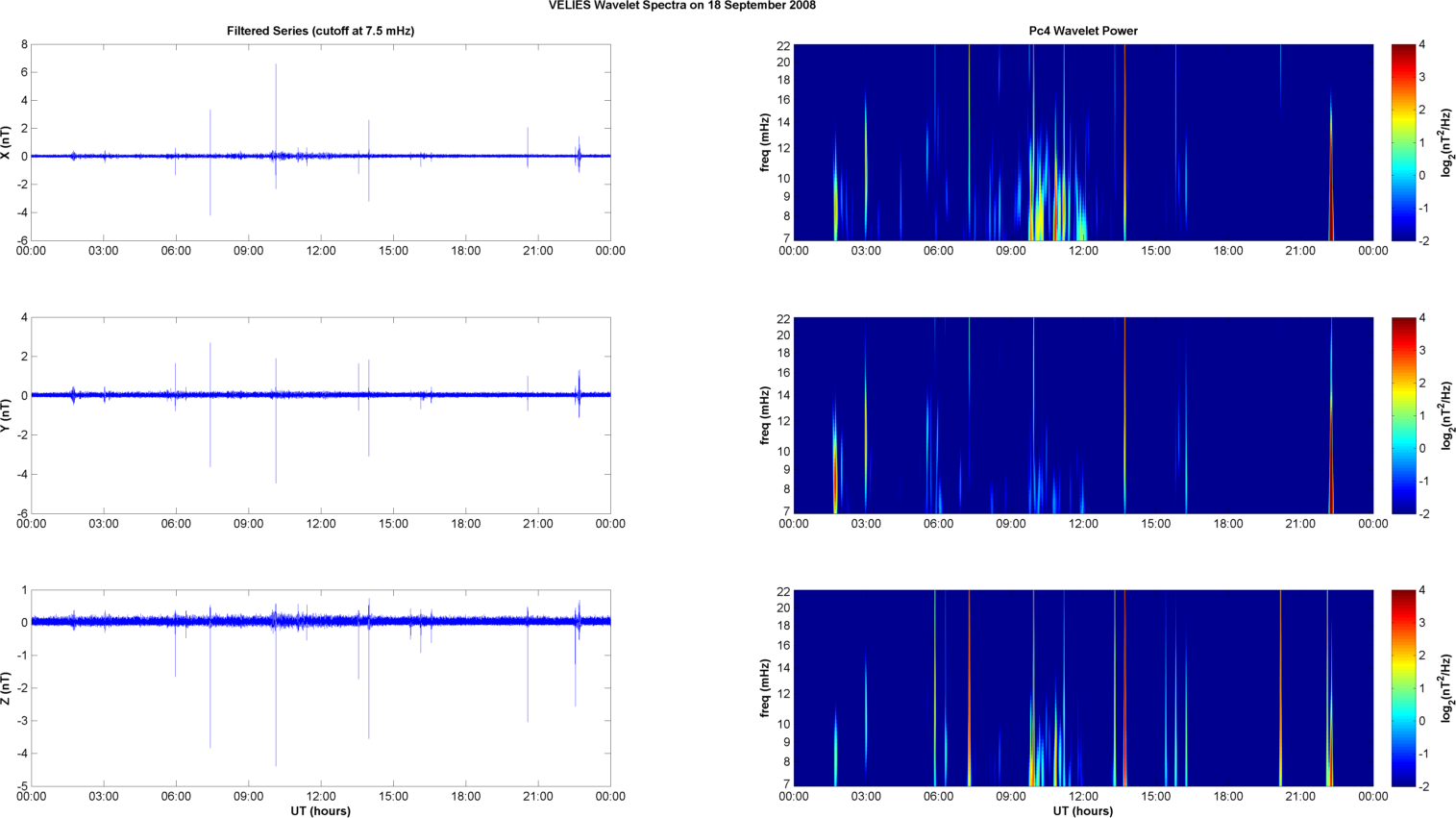1456x818 pixels.
Task: Click the log2(nT²/Hz) label beside top colorbar
Action: [1445, 142]
